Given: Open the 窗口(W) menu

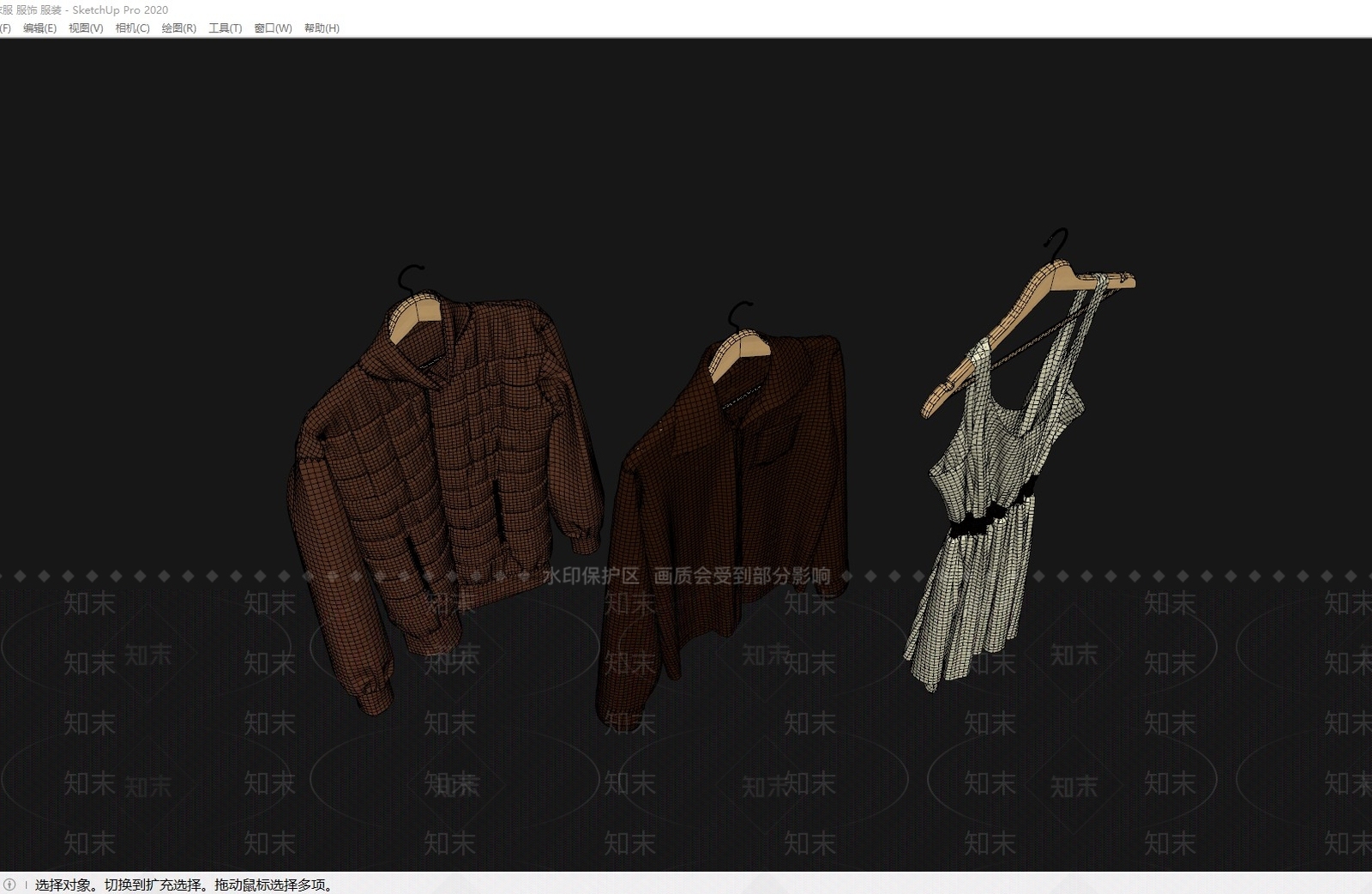Looking at the screenshot, I should [x=273, y=28].
